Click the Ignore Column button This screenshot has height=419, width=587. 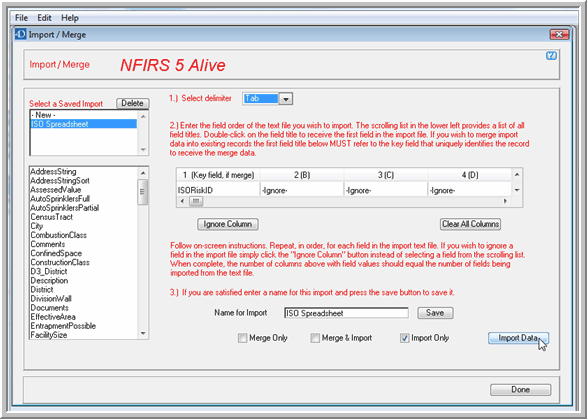point(228,224)
